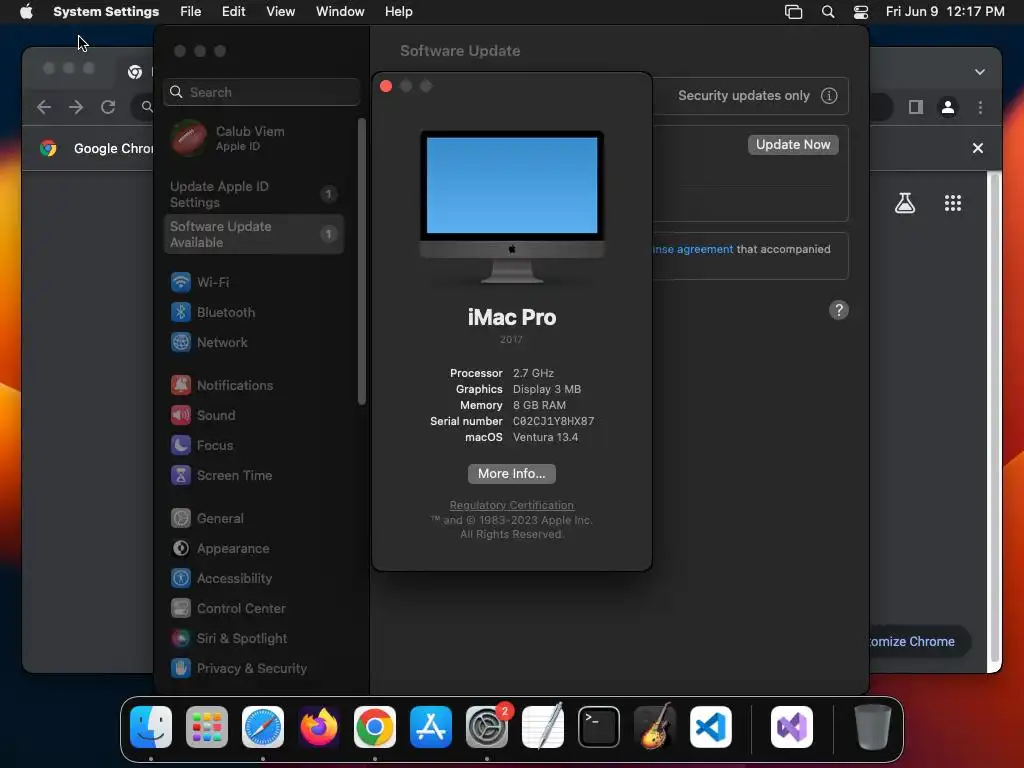Open the Window menu
The image size is (1024, 768).
pyautogui.click(x=340, y=12)
